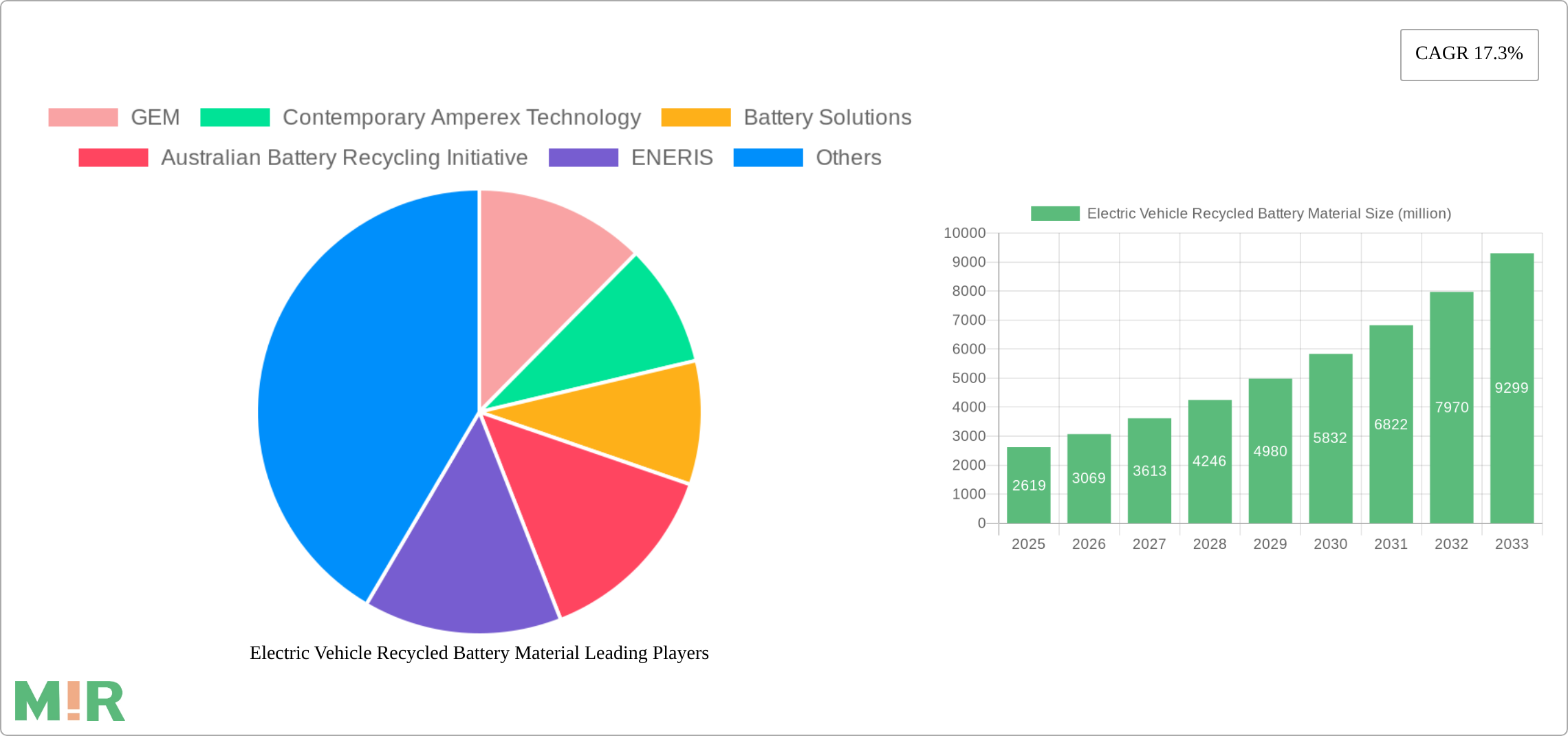Image resolution: width=1568 pixels, height=736 pixels.
Task: Click the GEM pink legend swatch
Action: [83, 118]
